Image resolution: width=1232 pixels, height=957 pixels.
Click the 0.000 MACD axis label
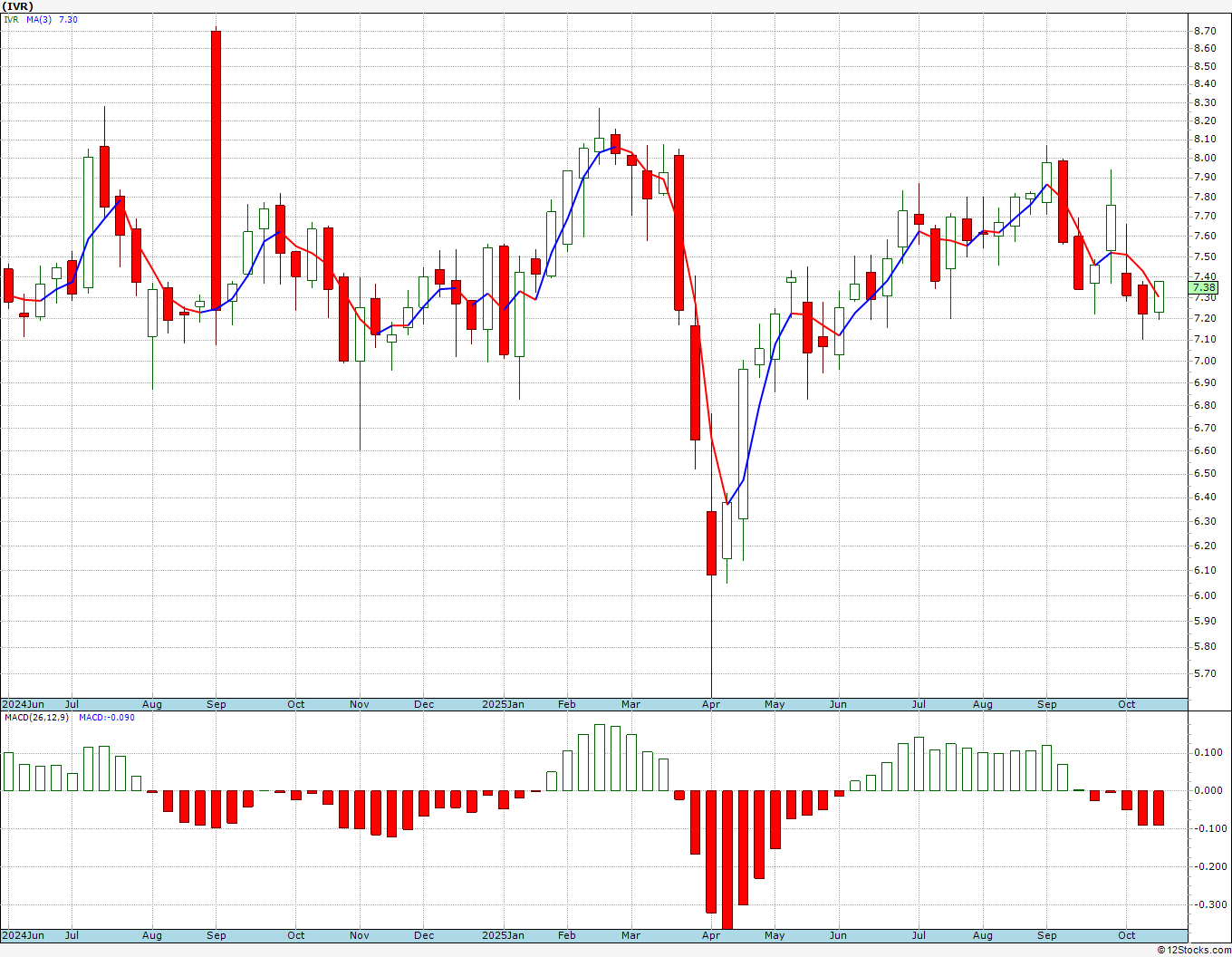[x=1208, y=790]
